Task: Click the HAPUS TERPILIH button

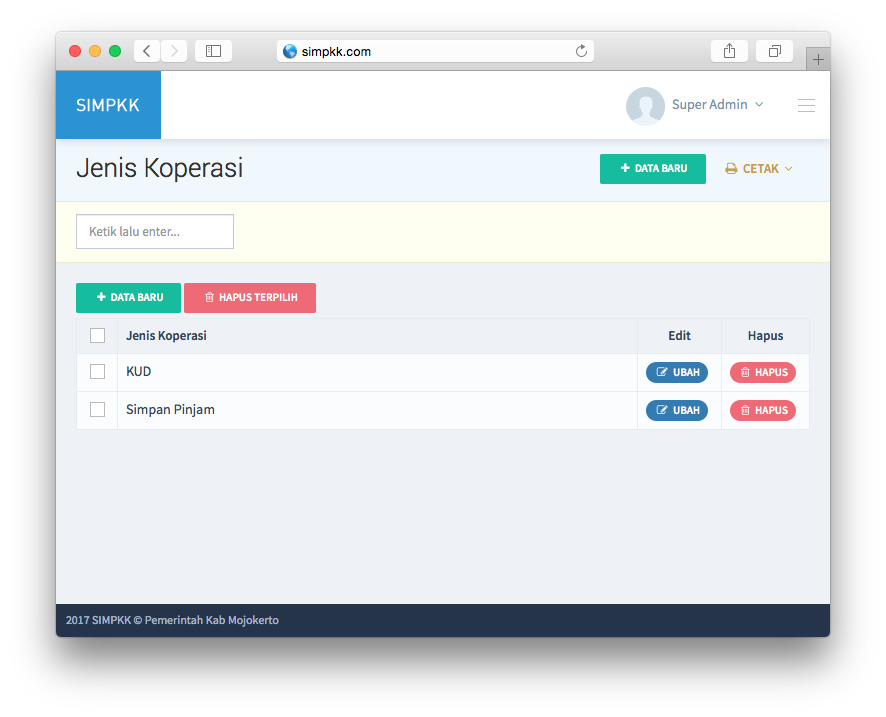Action: point(250,298)
